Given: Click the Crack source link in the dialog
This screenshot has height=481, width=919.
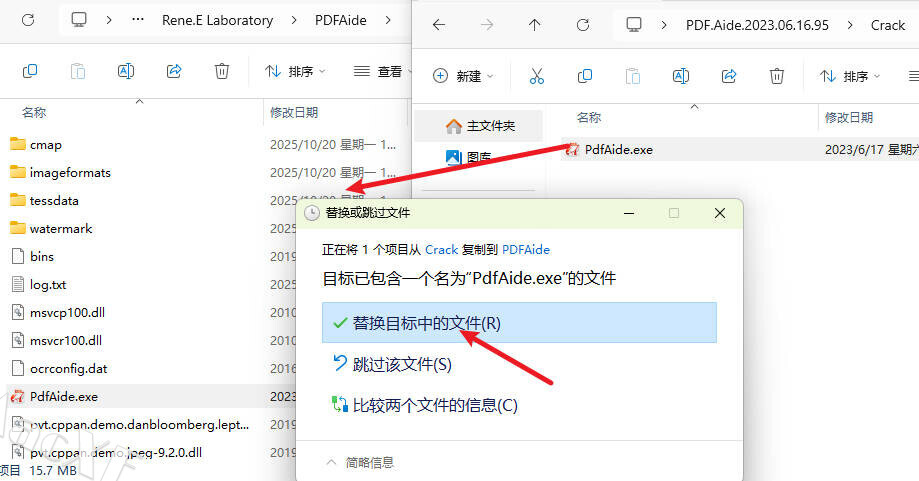Looking at the screenshot, I should 441,249.
